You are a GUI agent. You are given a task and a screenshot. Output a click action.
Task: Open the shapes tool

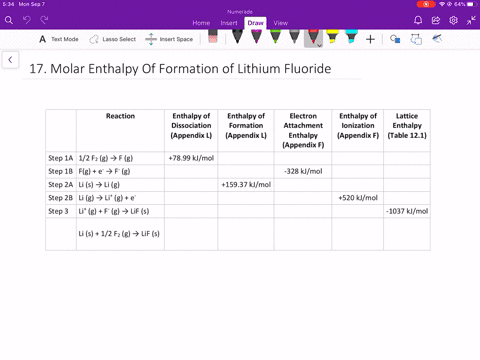pos(395,39)
